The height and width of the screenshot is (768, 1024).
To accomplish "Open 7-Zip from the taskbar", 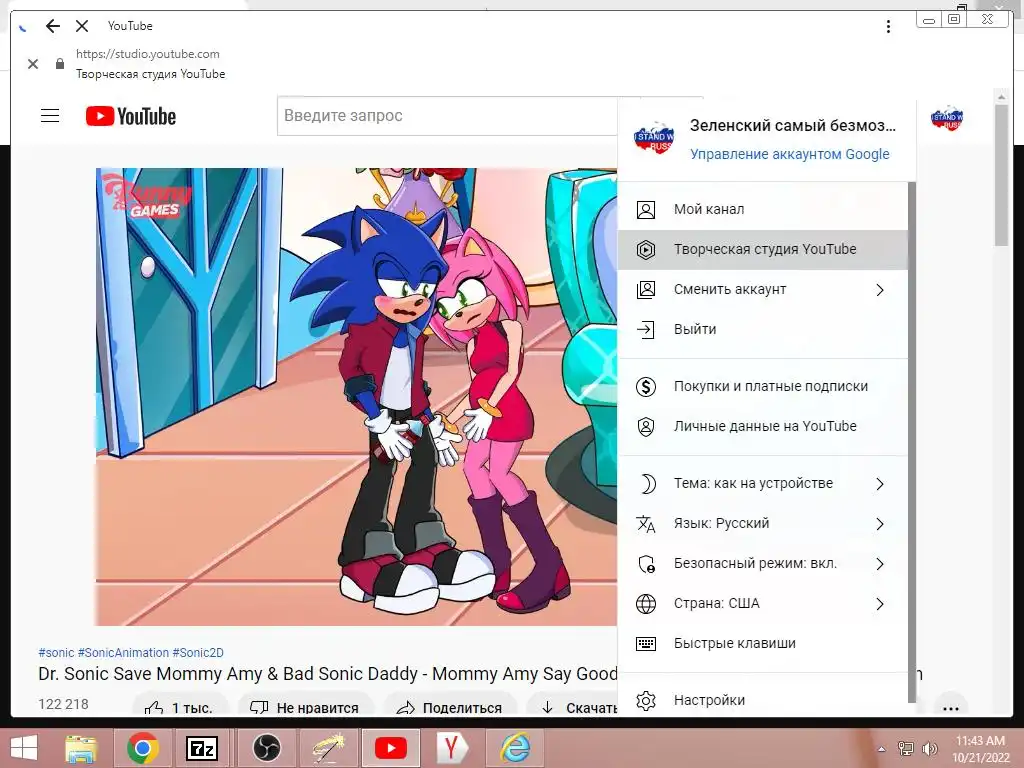I will (x=202, y=748).
